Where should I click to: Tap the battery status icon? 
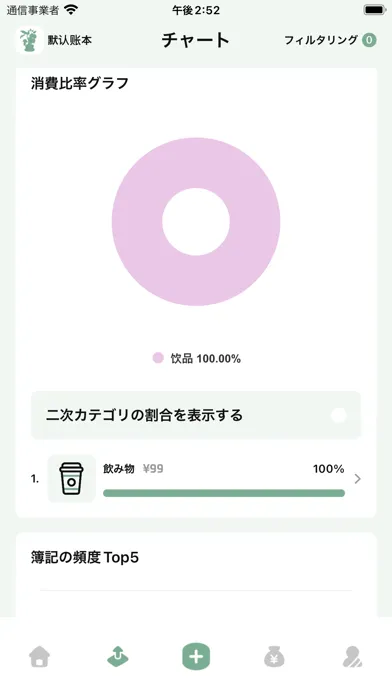375,10
